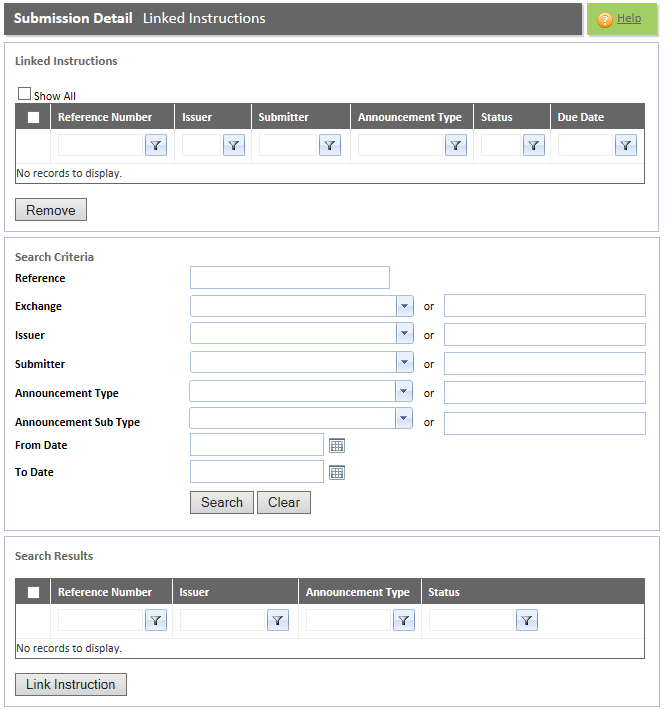Expand the Exchange dropdown list
The height and width of the screenshot is (710, 665).
tap(404, 307)
